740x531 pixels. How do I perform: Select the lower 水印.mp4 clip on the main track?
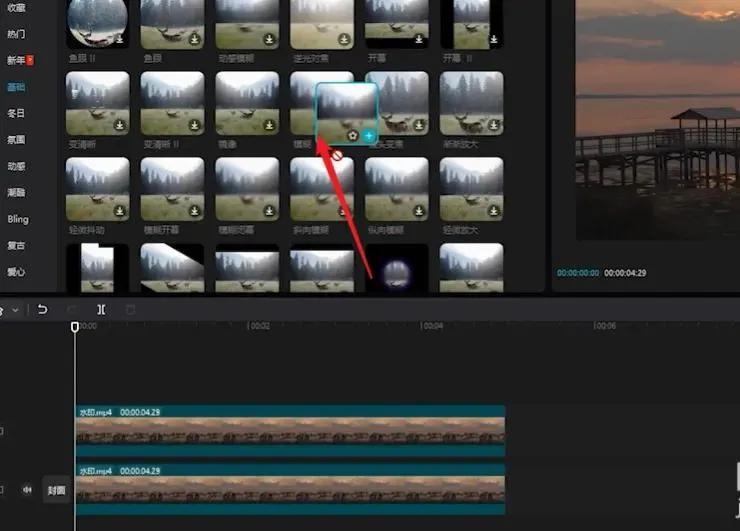[290, 489]
